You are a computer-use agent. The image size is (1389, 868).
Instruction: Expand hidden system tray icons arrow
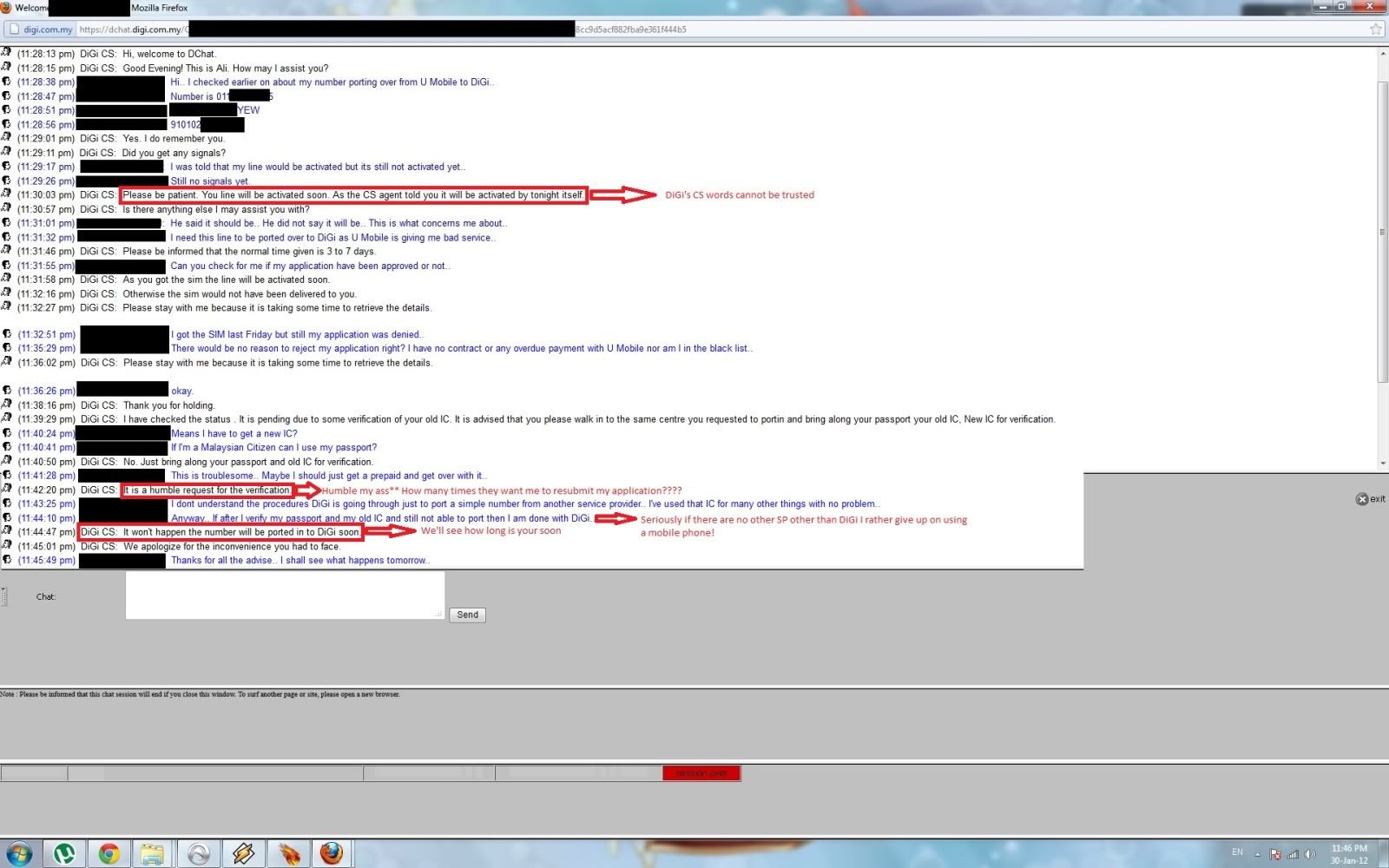[1257, 854]
